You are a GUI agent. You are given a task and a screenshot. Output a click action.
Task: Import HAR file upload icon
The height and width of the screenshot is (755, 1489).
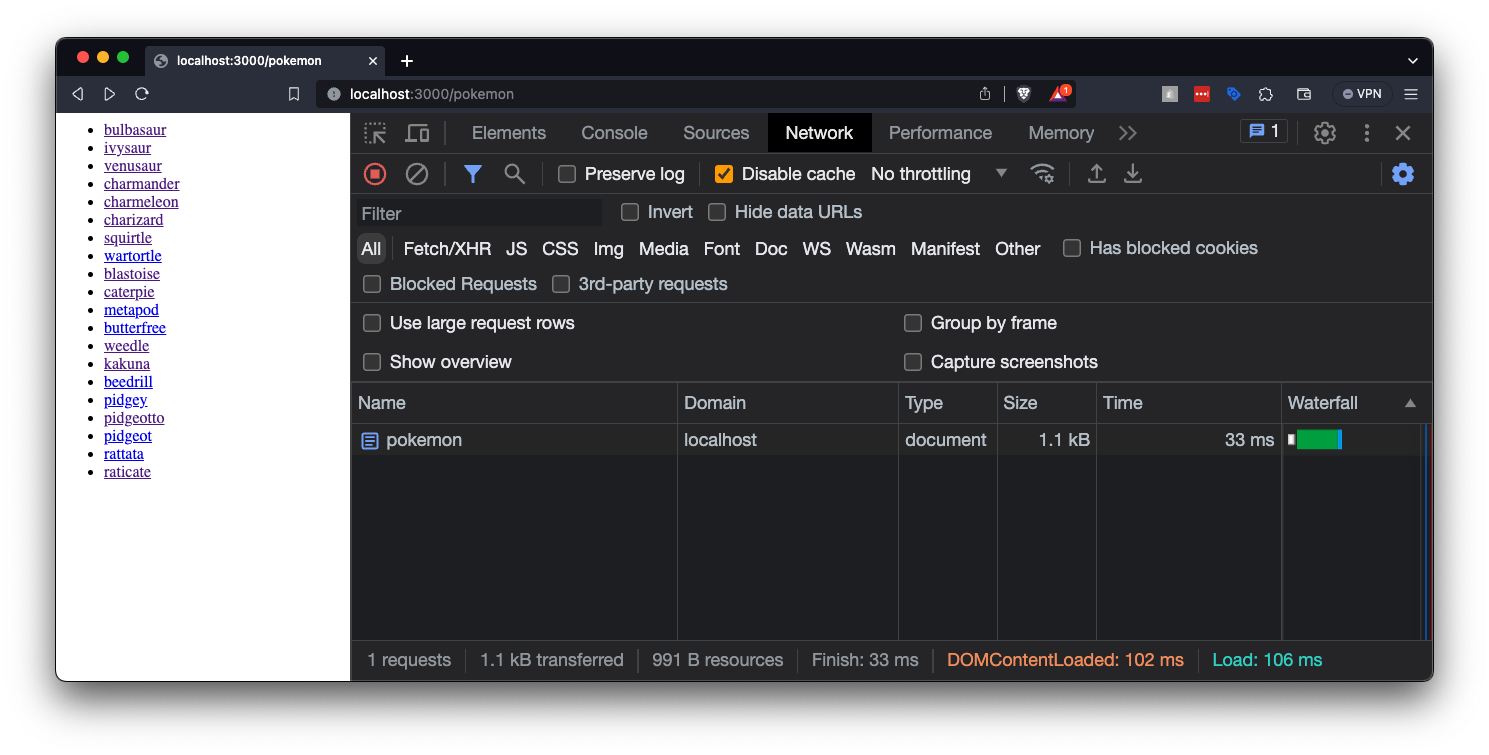click(1097, 174)
